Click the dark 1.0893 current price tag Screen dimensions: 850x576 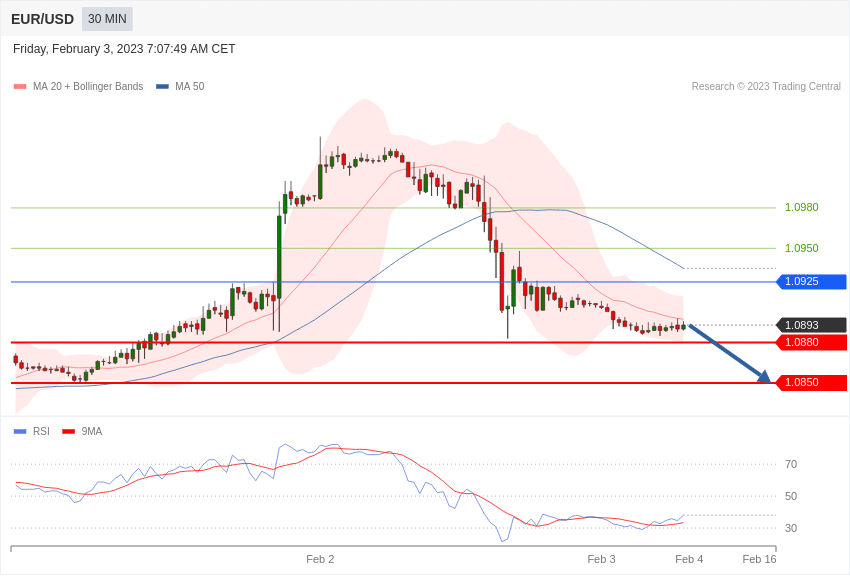pyautogui.click(x=812, y=325)
